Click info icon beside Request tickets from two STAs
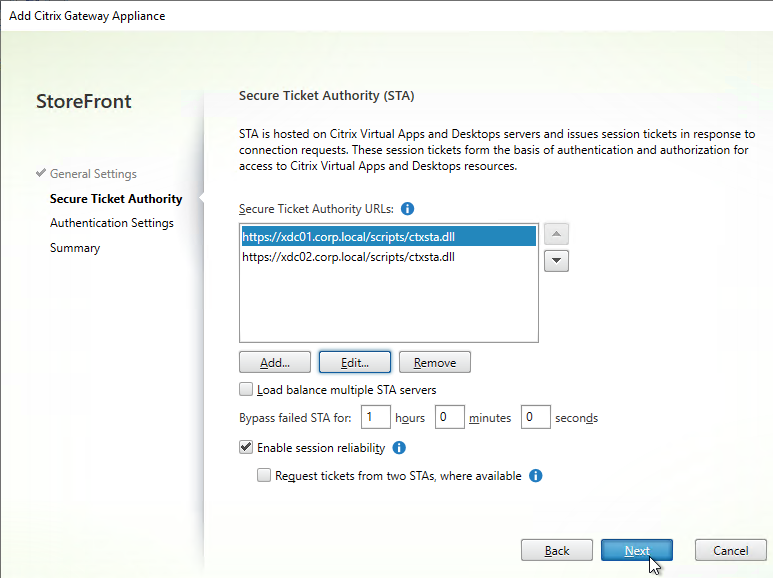773x578 pixels. point(535,476)
